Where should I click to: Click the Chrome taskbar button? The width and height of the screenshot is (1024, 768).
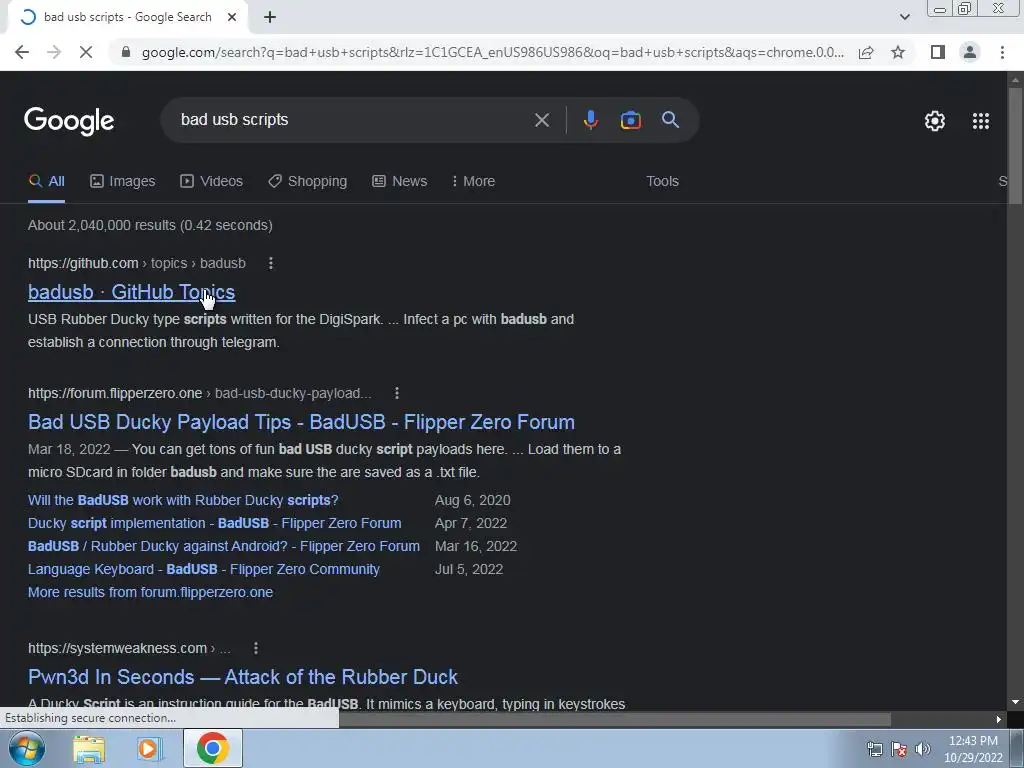pos(212,748)
